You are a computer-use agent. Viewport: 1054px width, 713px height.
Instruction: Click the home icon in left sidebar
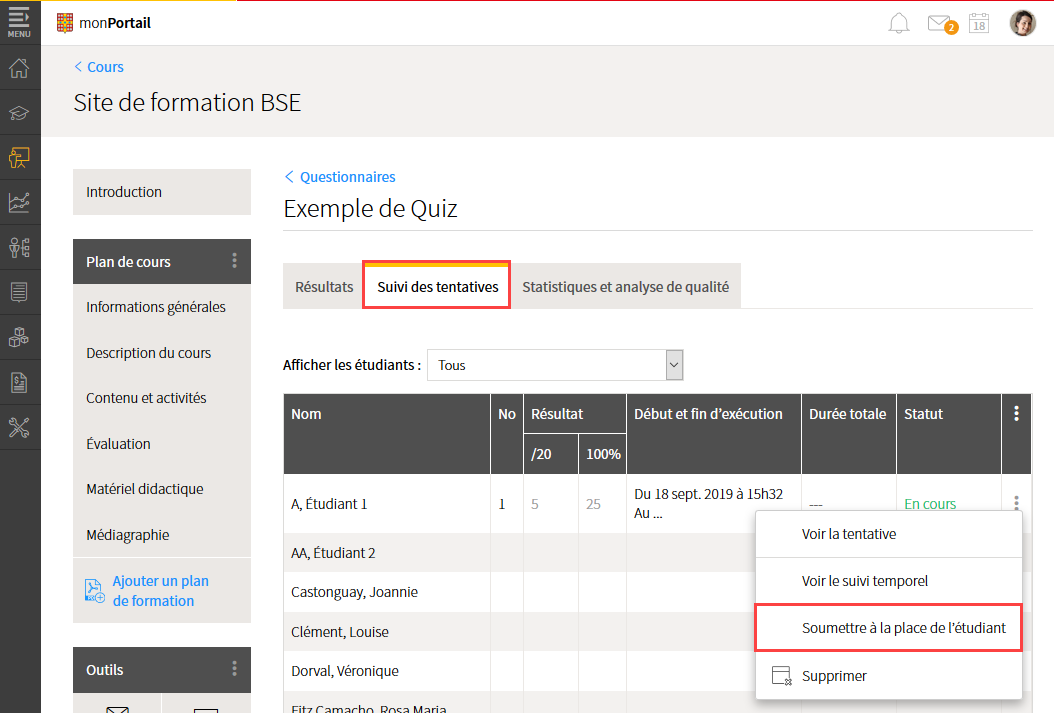click(x=19, y=69)
